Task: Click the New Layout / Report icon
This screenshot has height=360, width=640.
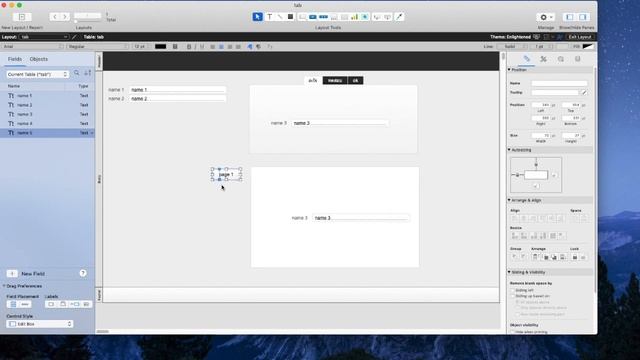Action: point(22,17)
